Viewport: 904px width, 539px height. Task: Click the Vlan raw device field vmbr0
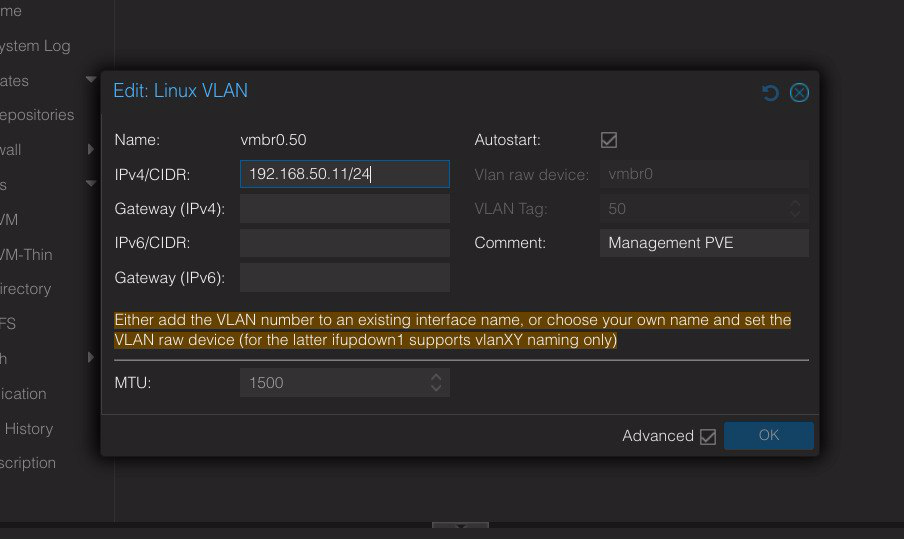tap(704, 174)
